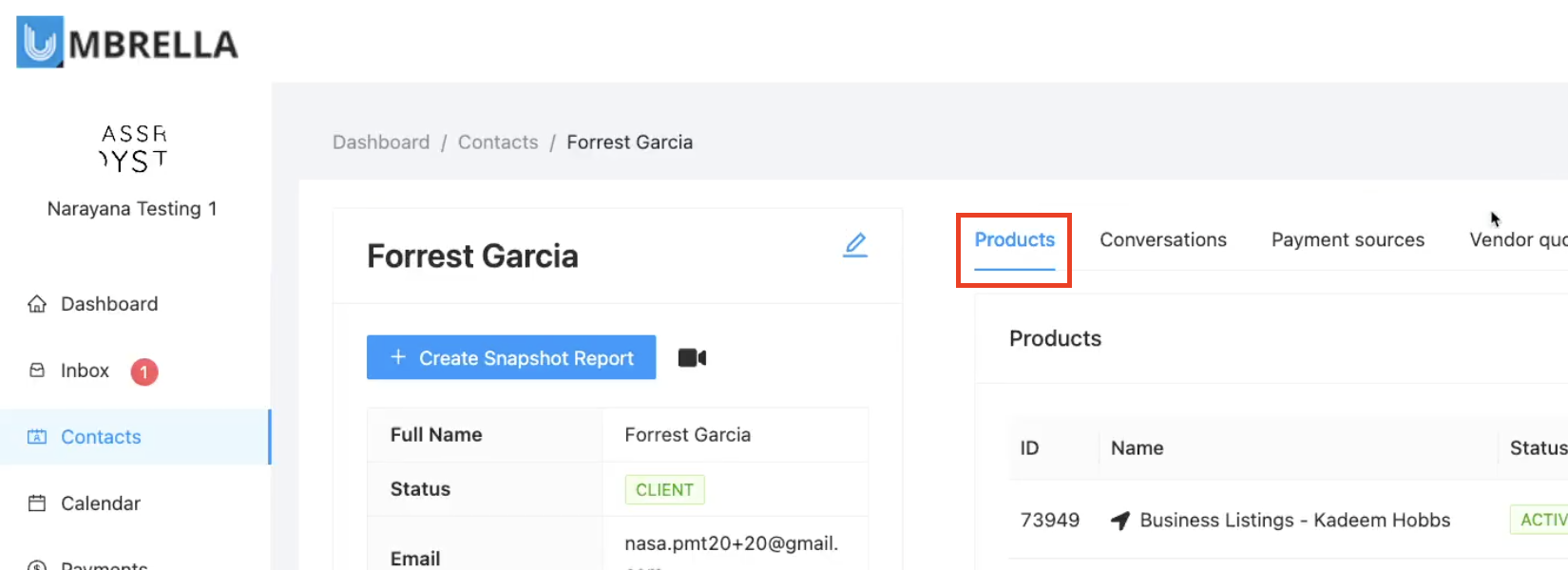
Task: Open the Business Listings - Kadeem Hobbs product
Action: (x=1294, y=521)
